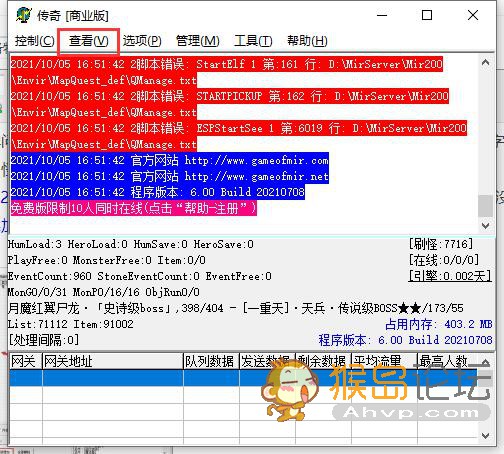Close the 传奇 window

[473, 15]
